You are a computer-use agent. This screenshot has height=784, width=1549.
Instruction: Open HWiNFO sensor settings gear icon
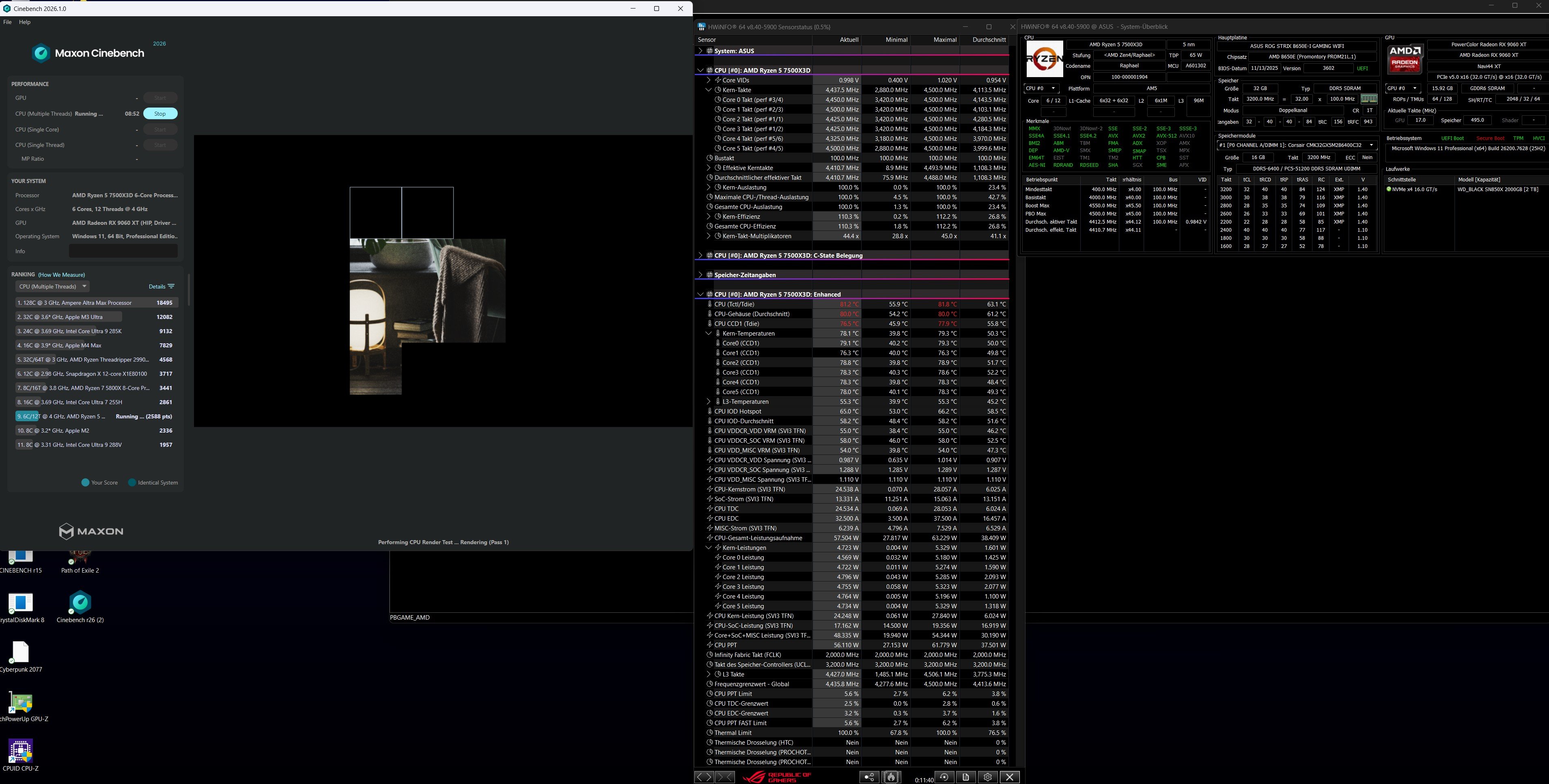click(x=987, y=777)
